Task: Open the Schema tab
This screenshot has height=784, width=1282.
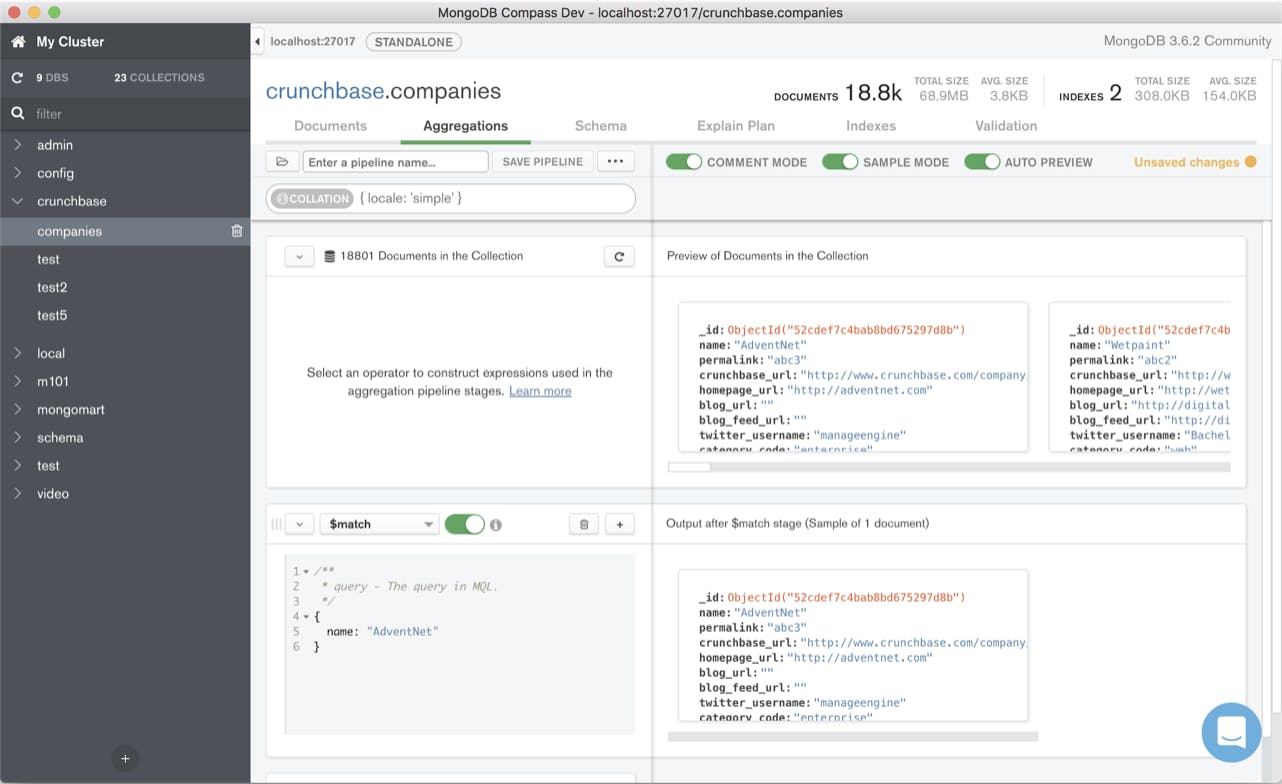Action: click(x=600, y=126)
